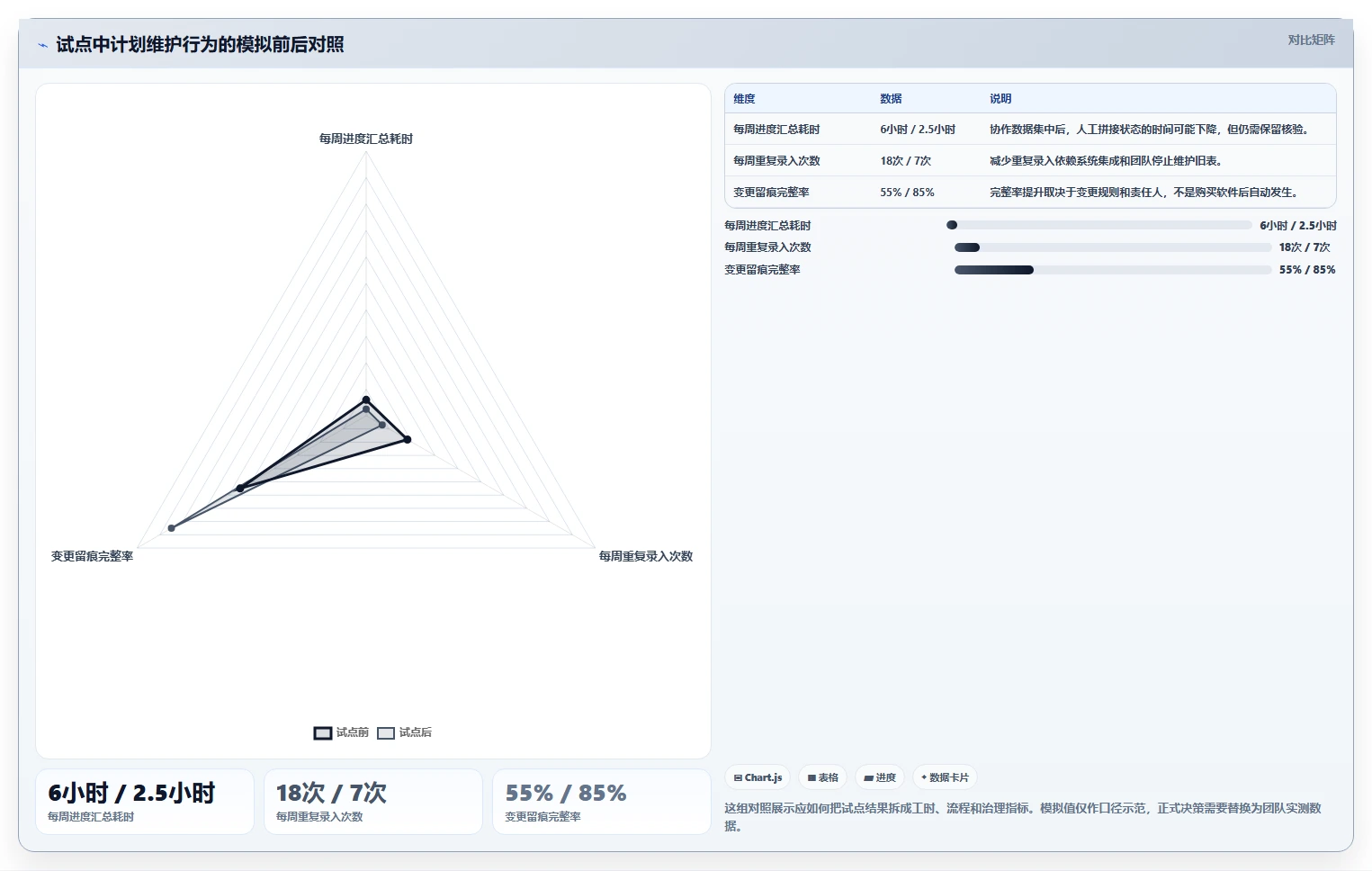Toggle the 试点前 legend item
The image size is (1372, 871).
coord(341,732)
